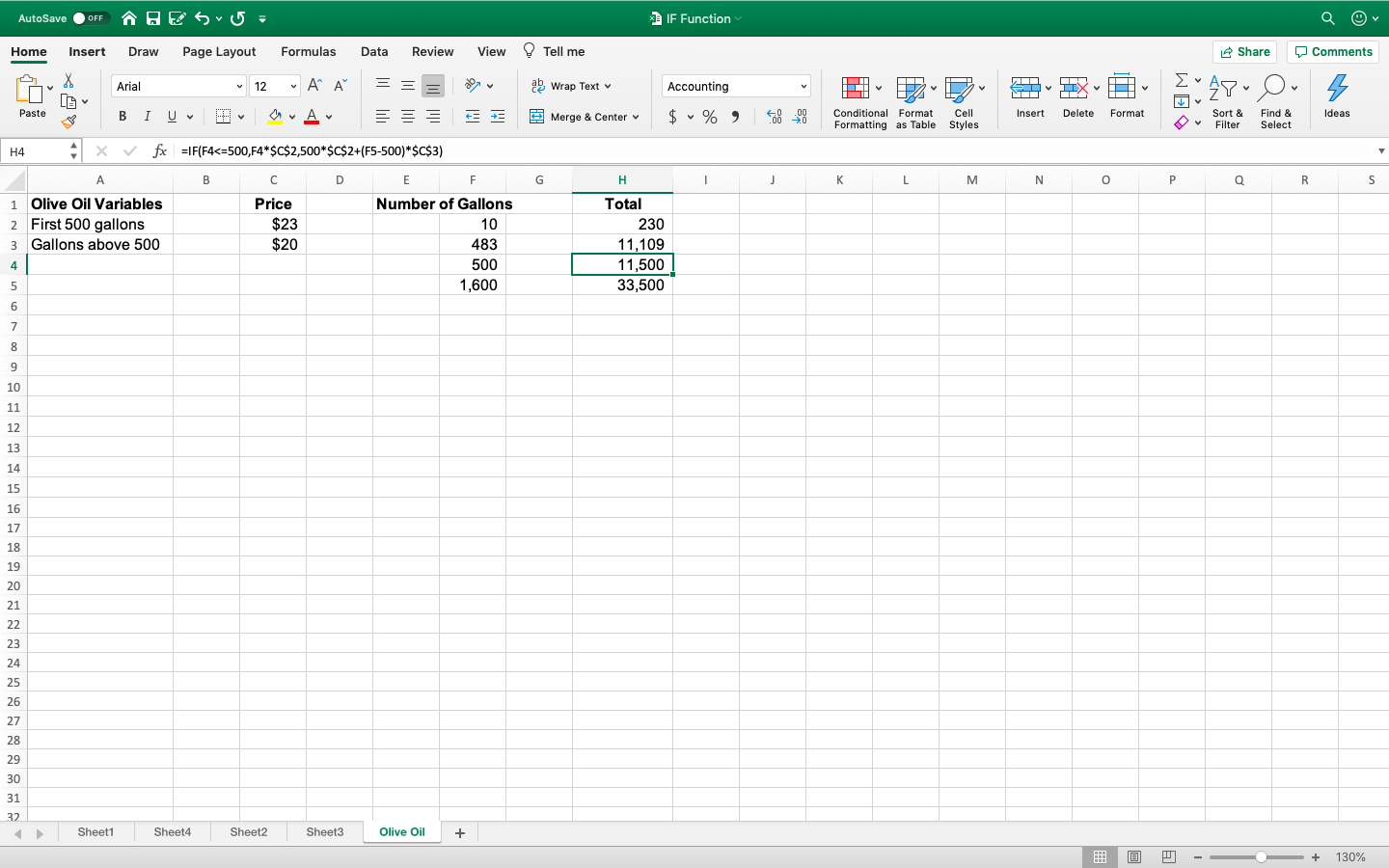Click the Increase Decimal icon
Image resolution: width=1389 pixels, height=868 pixels.
[773, 117]
